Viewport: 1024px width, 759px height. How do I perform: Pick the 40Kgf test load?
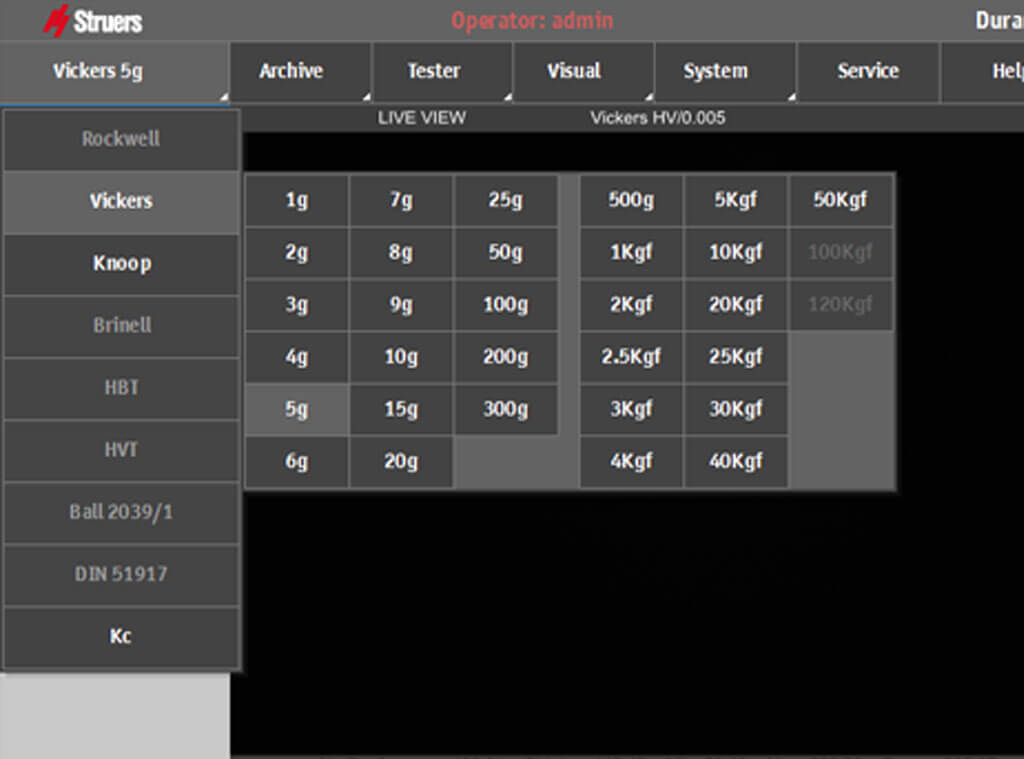click(x=735, y=461)
